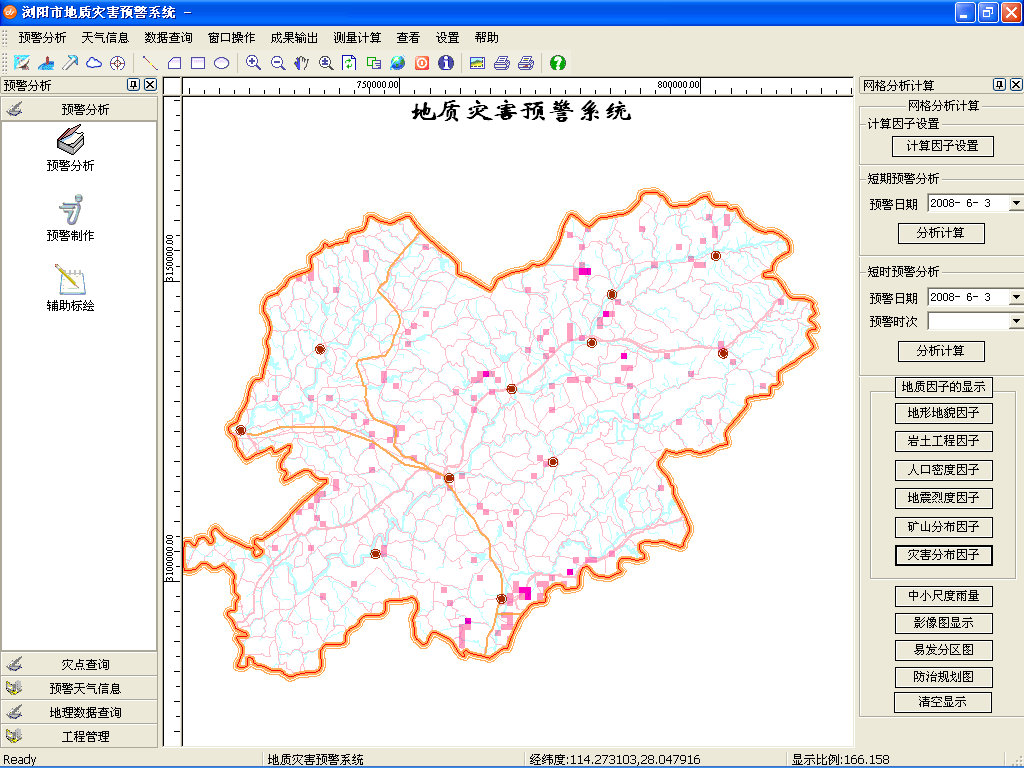Click the globe full-extent toolbar icon

coord(398,63)
